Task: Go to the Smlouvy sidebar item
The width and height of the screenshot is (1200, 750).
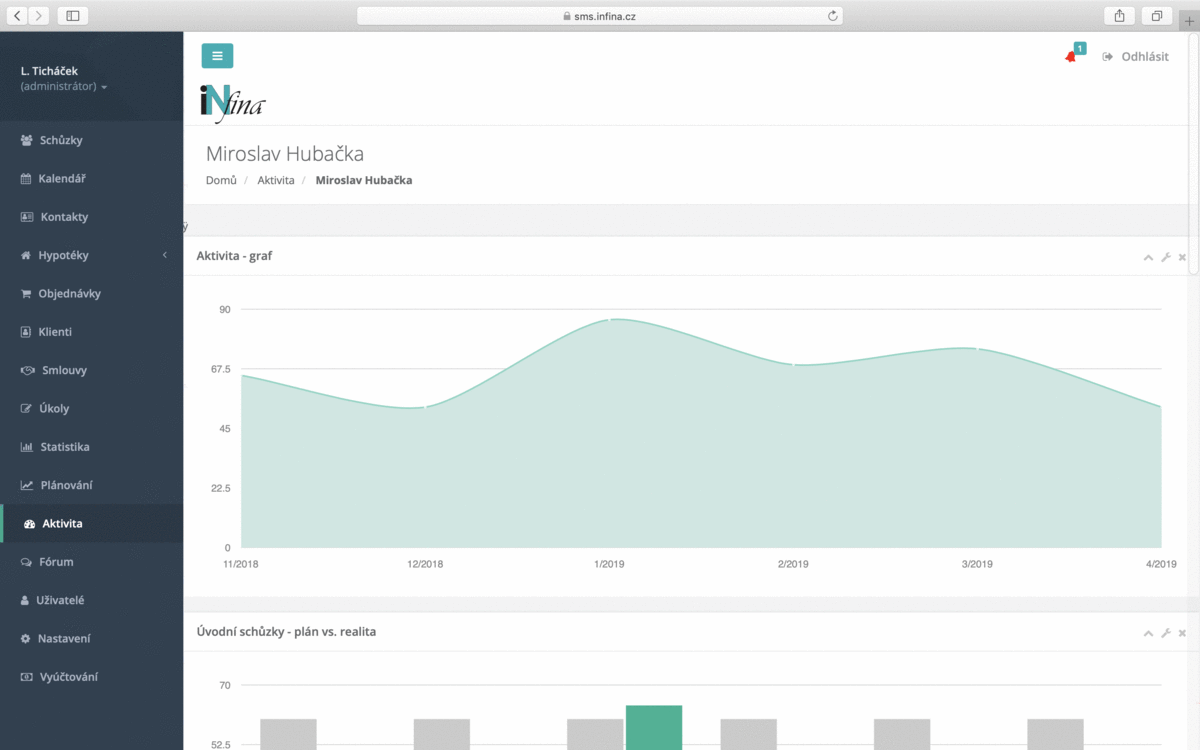Action: click(x=92, y=370)
